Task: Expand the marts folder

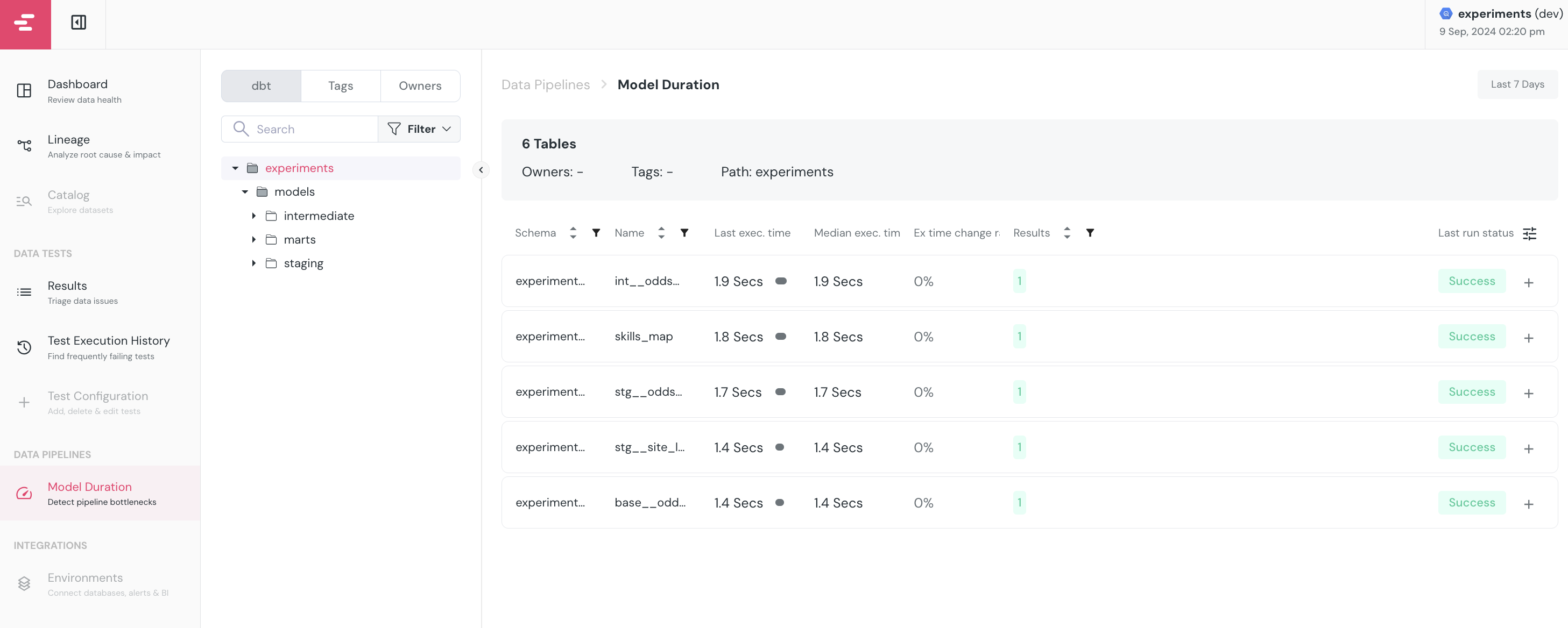Action: coord(254,239)
